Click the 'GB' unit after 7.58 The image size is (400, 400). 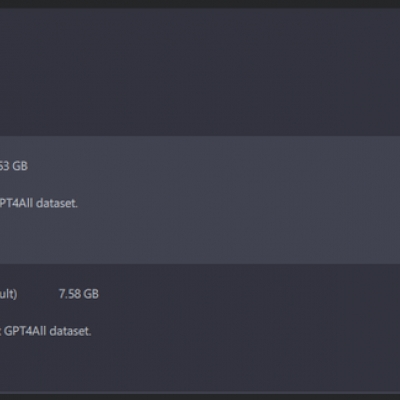pyautogui.click(x=91, y=294)
